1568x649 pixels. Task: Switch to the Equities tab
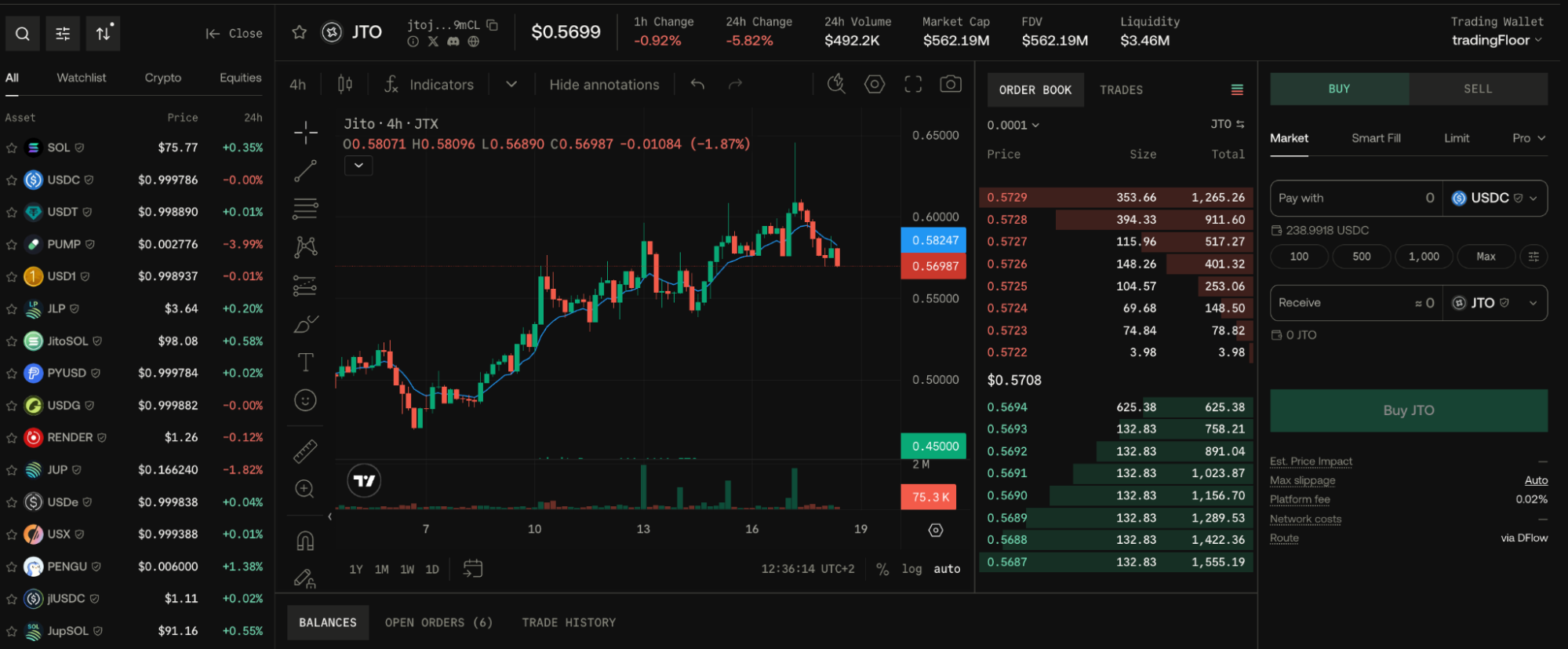241,78
